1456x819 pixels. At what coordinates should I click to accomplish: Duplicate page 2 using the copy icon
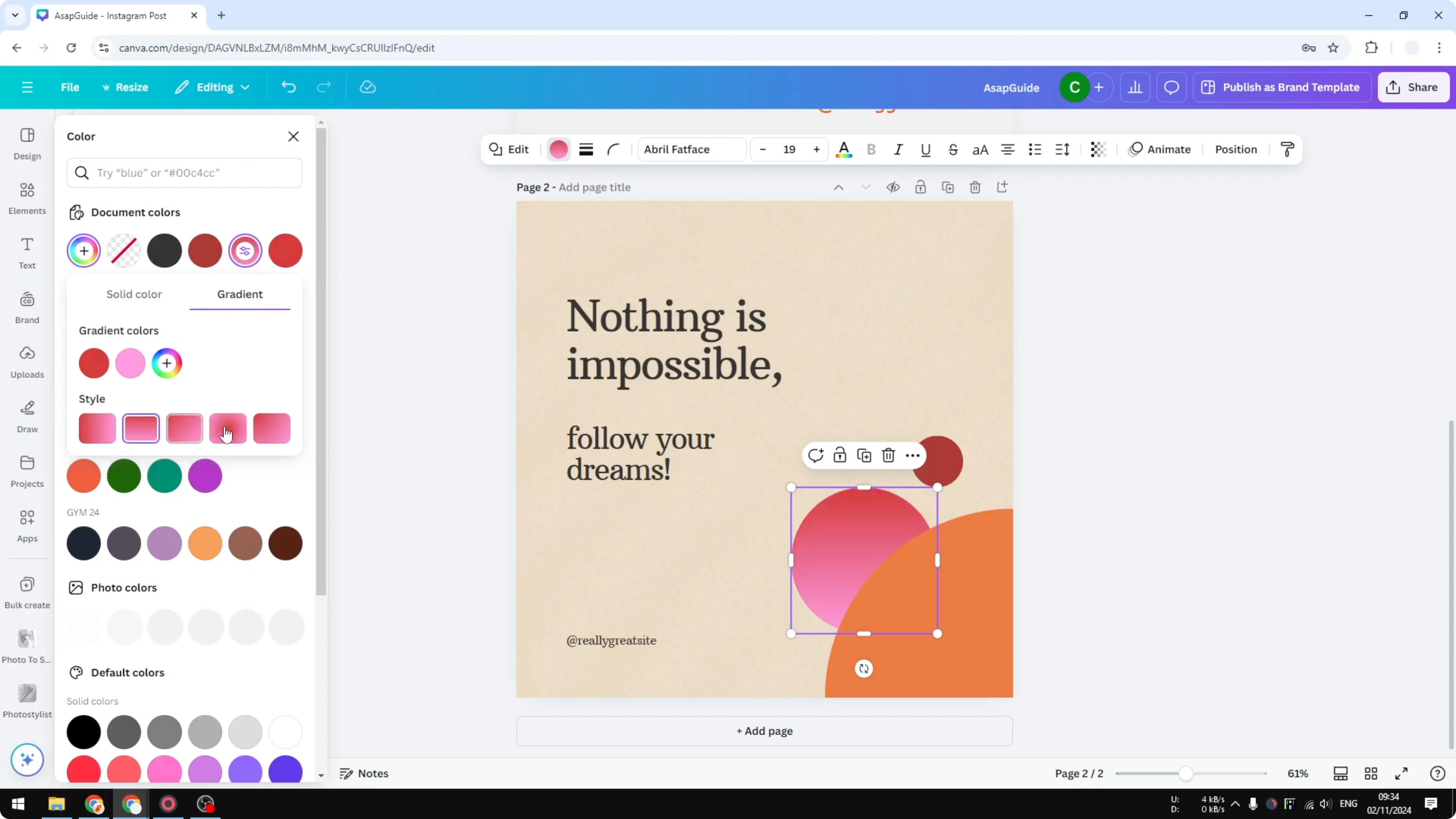948,186
